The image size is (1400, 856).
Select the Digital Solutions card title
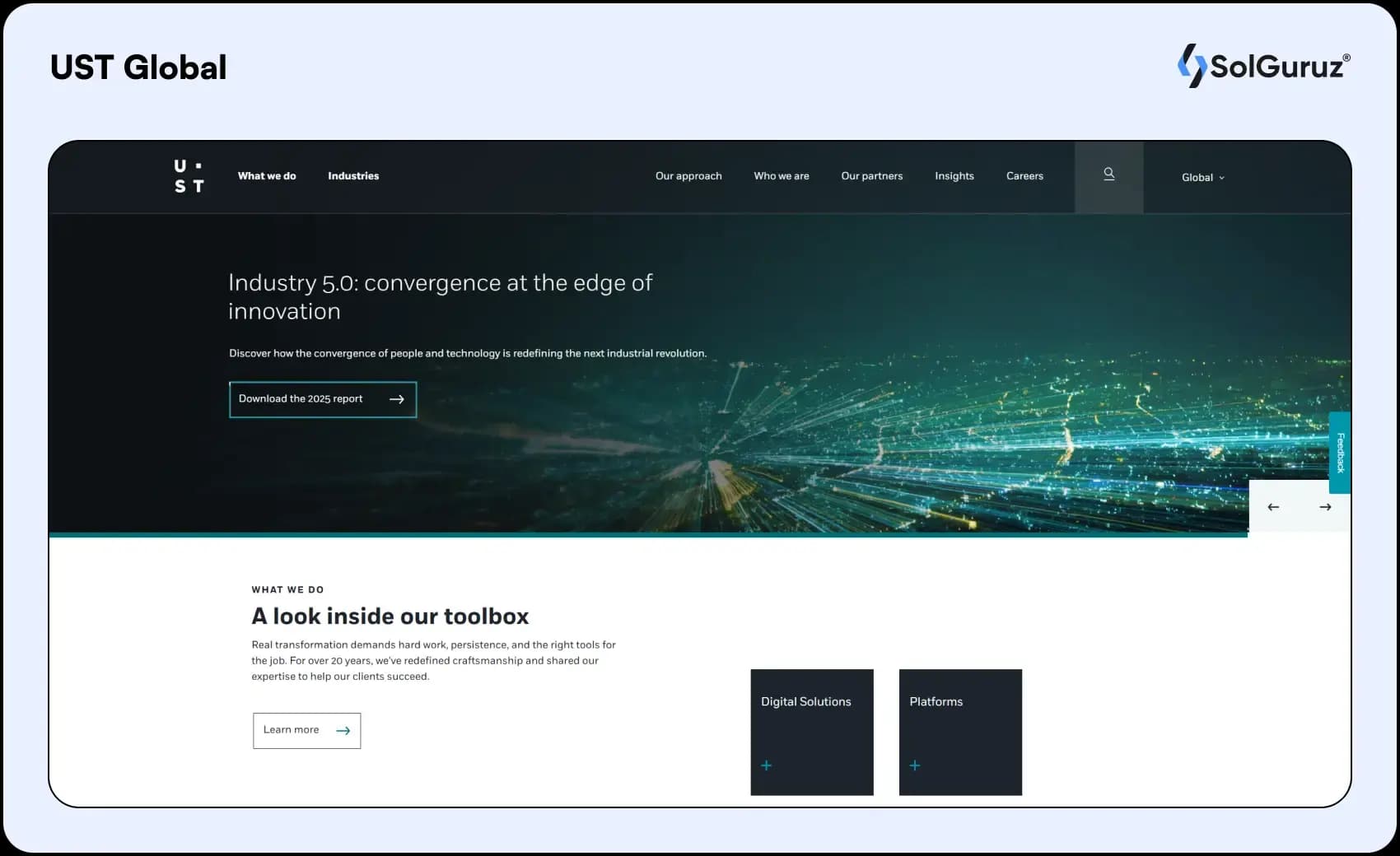tap(806, 702)
